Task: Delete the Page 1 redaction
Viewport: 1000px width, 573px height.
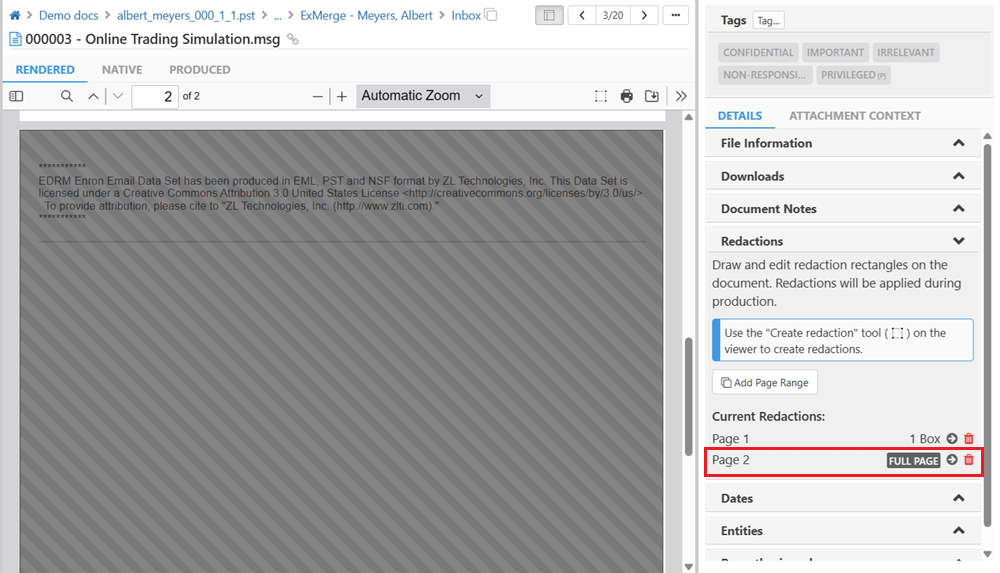Action: pyautogui.click(x=969, y=438)
